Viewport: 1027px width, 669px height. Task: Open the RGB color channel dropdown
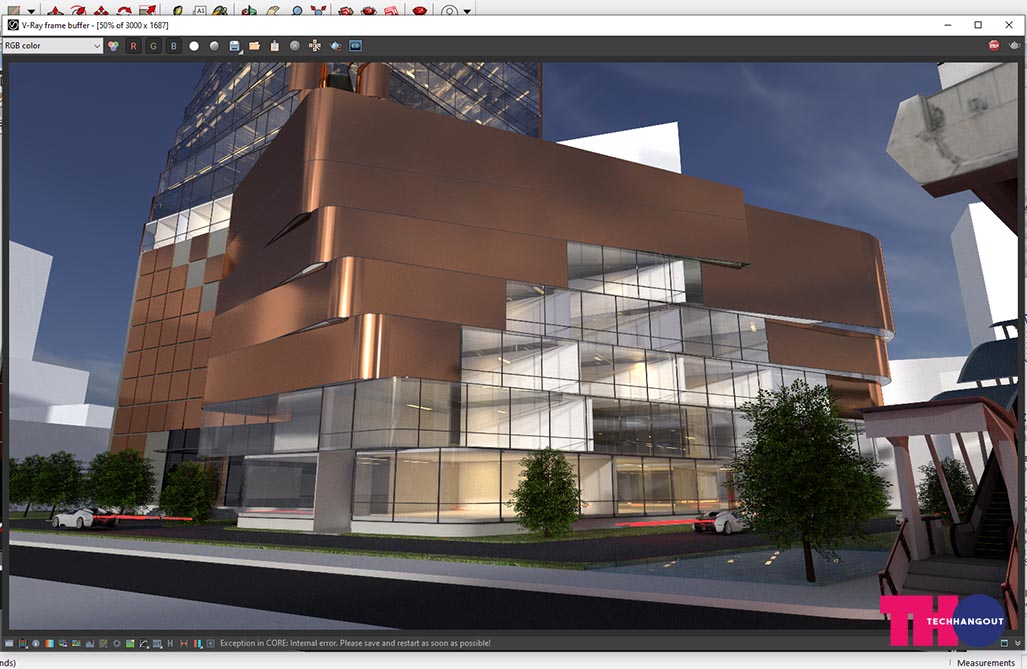click(52, 46)
